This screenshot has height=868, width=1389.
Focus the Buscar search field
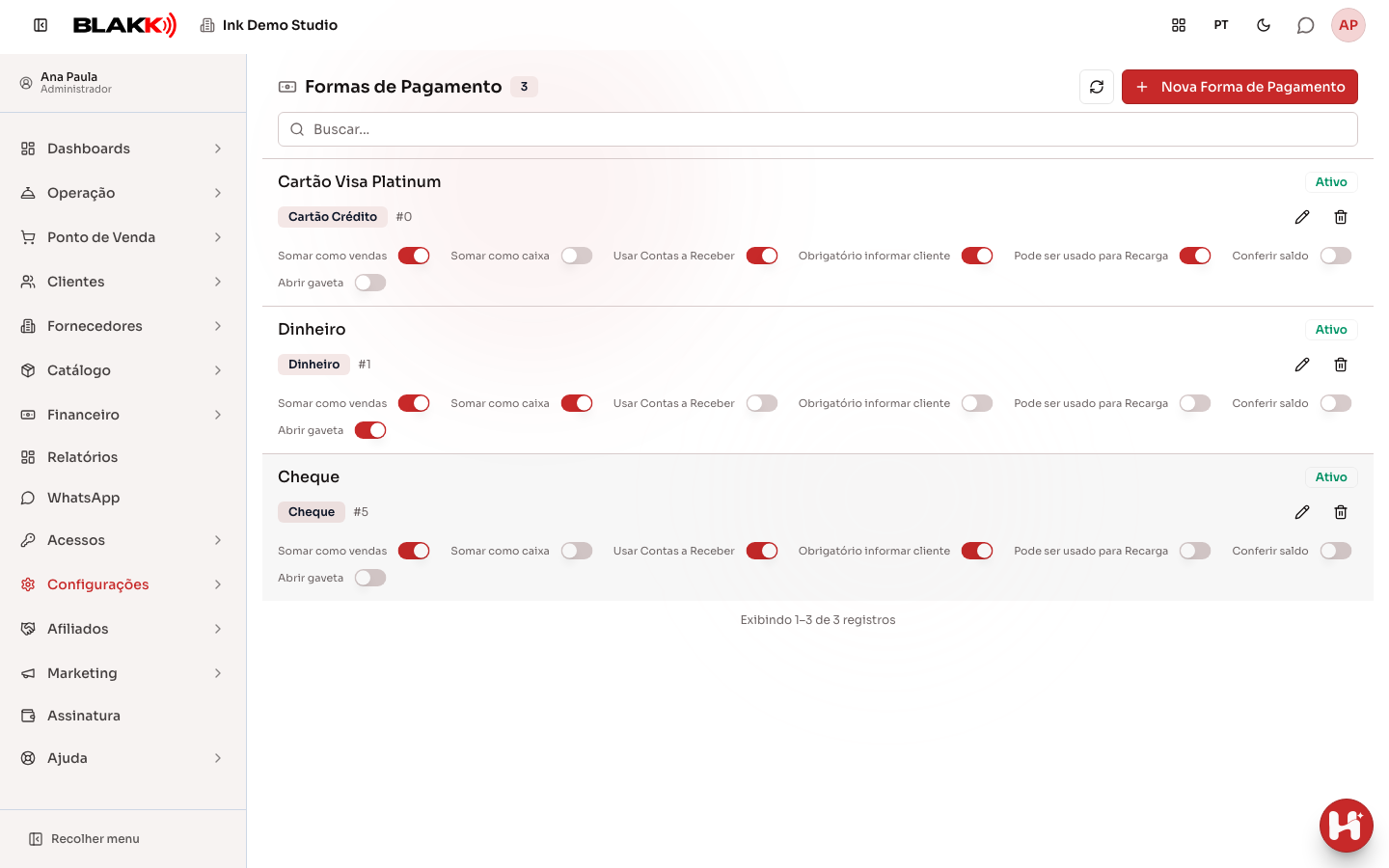pos(818,129)
